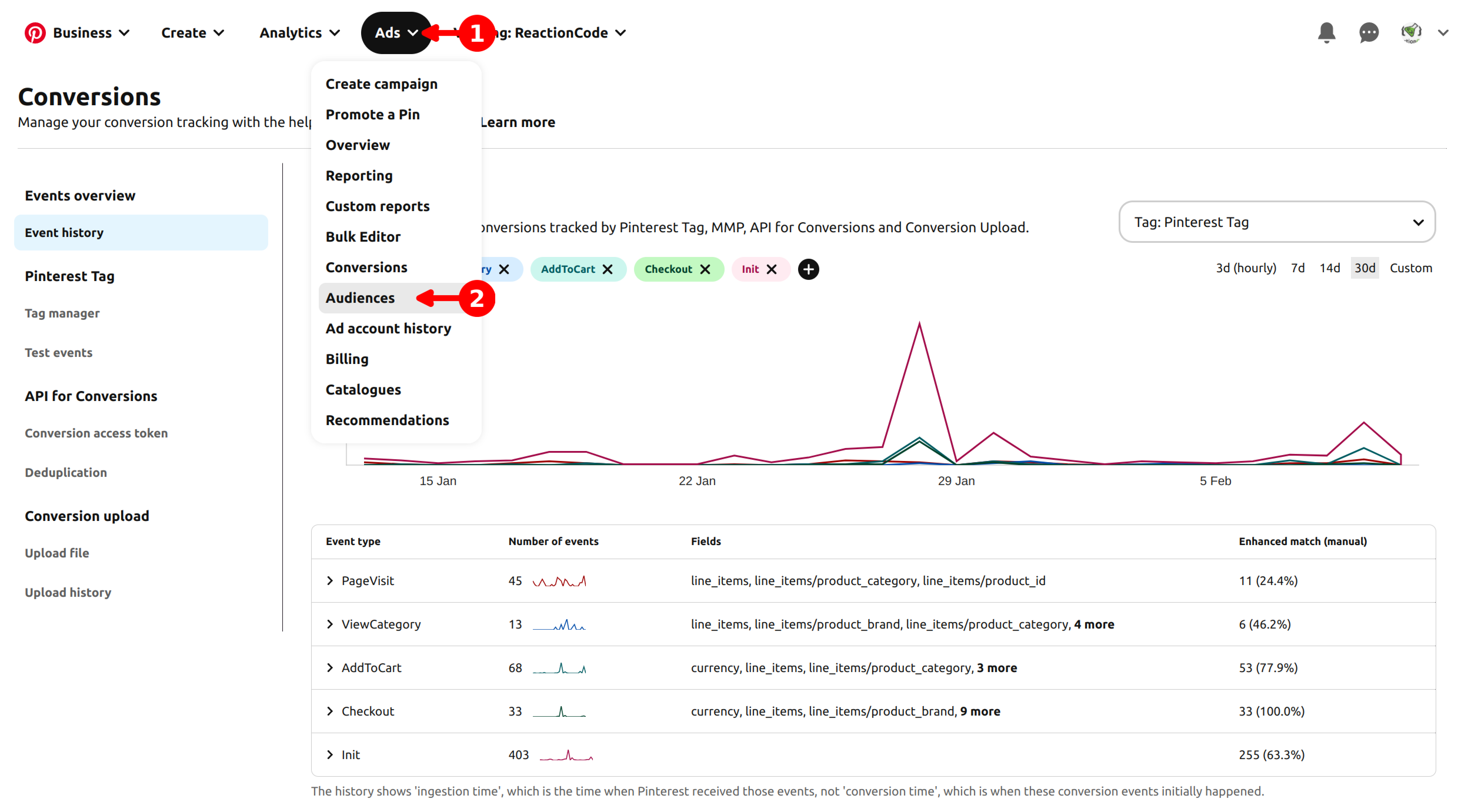
Task: Select the 14d time range
Action: (1329, 268)
